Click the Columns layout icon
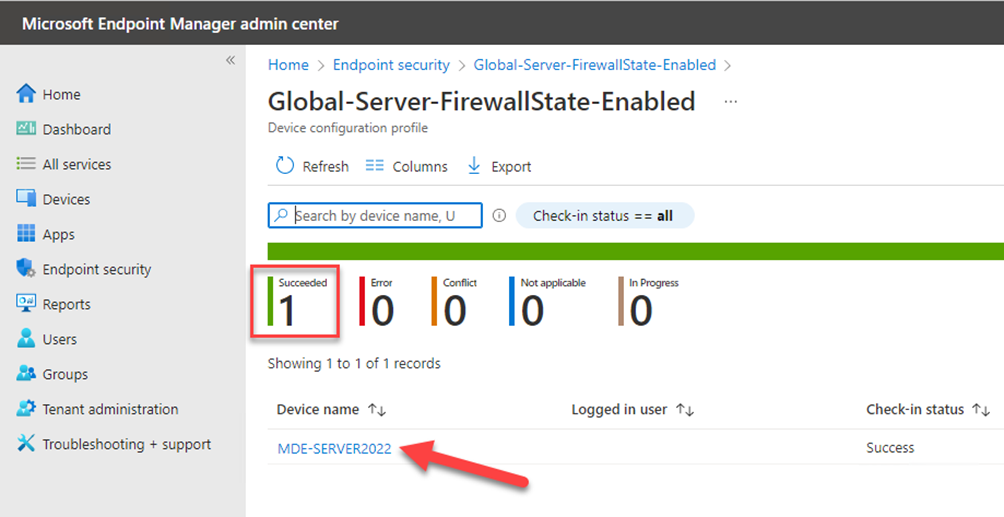 tap(375, 166)
